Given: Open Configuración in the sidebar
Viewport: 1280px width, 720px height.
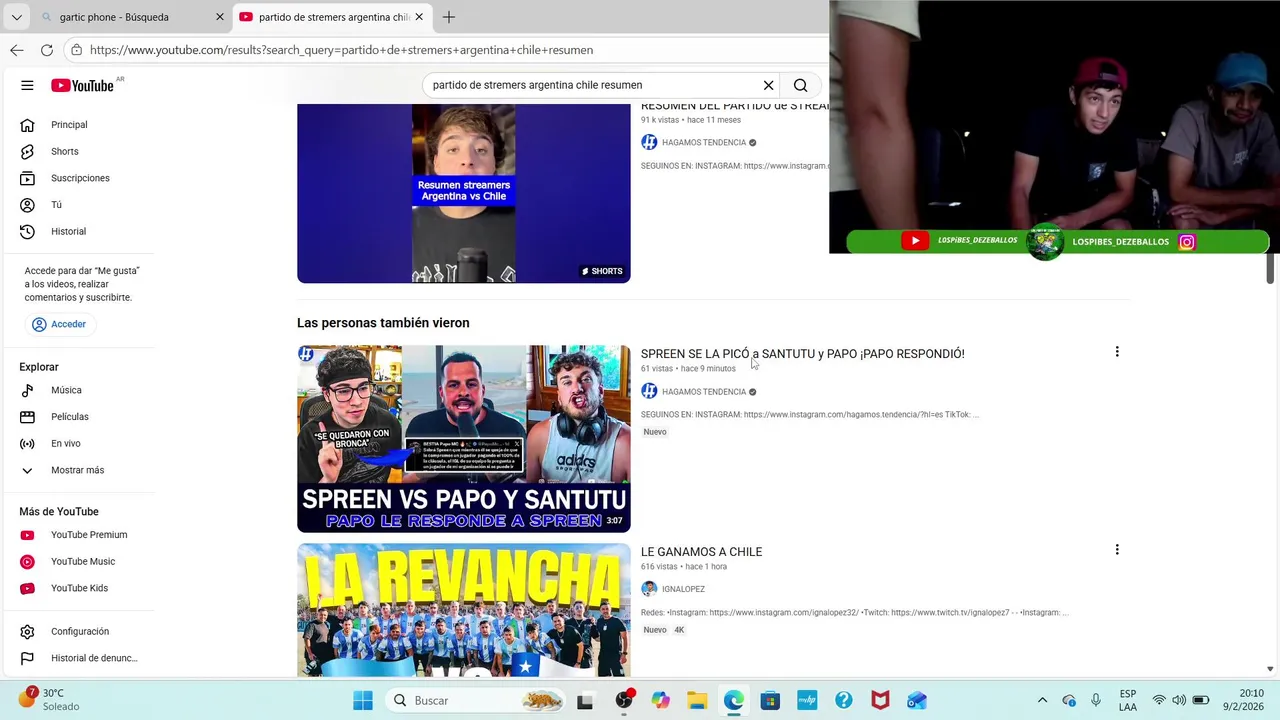Looking at the screenshot, I should [x=79, y=632].
